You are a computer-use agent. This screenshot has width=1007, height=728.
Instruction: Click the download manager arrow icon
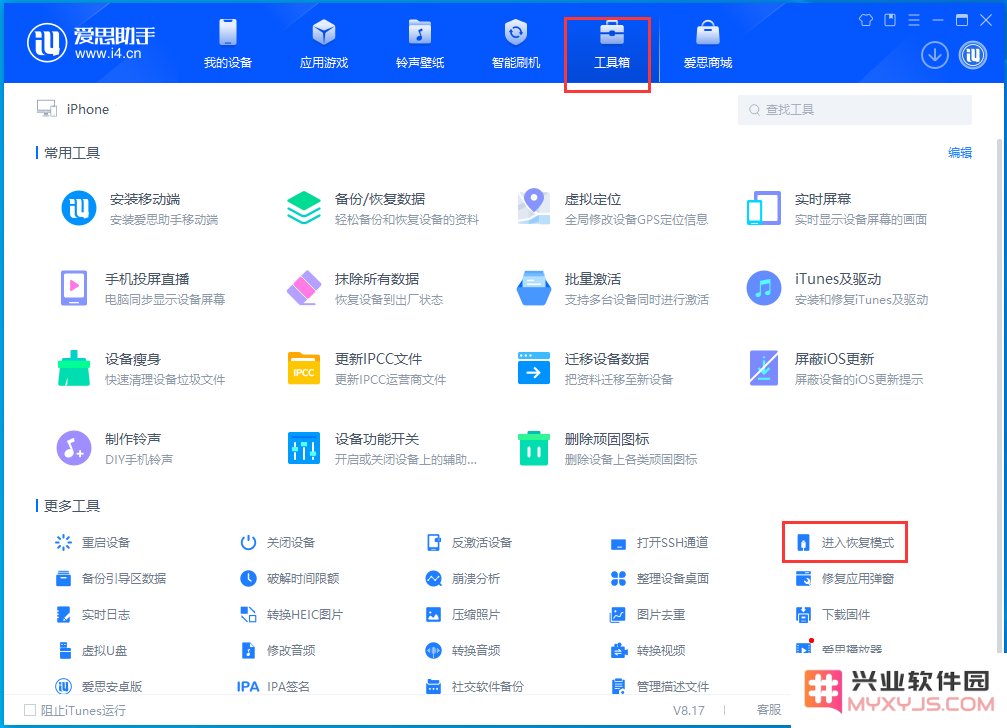coord(934,55)
